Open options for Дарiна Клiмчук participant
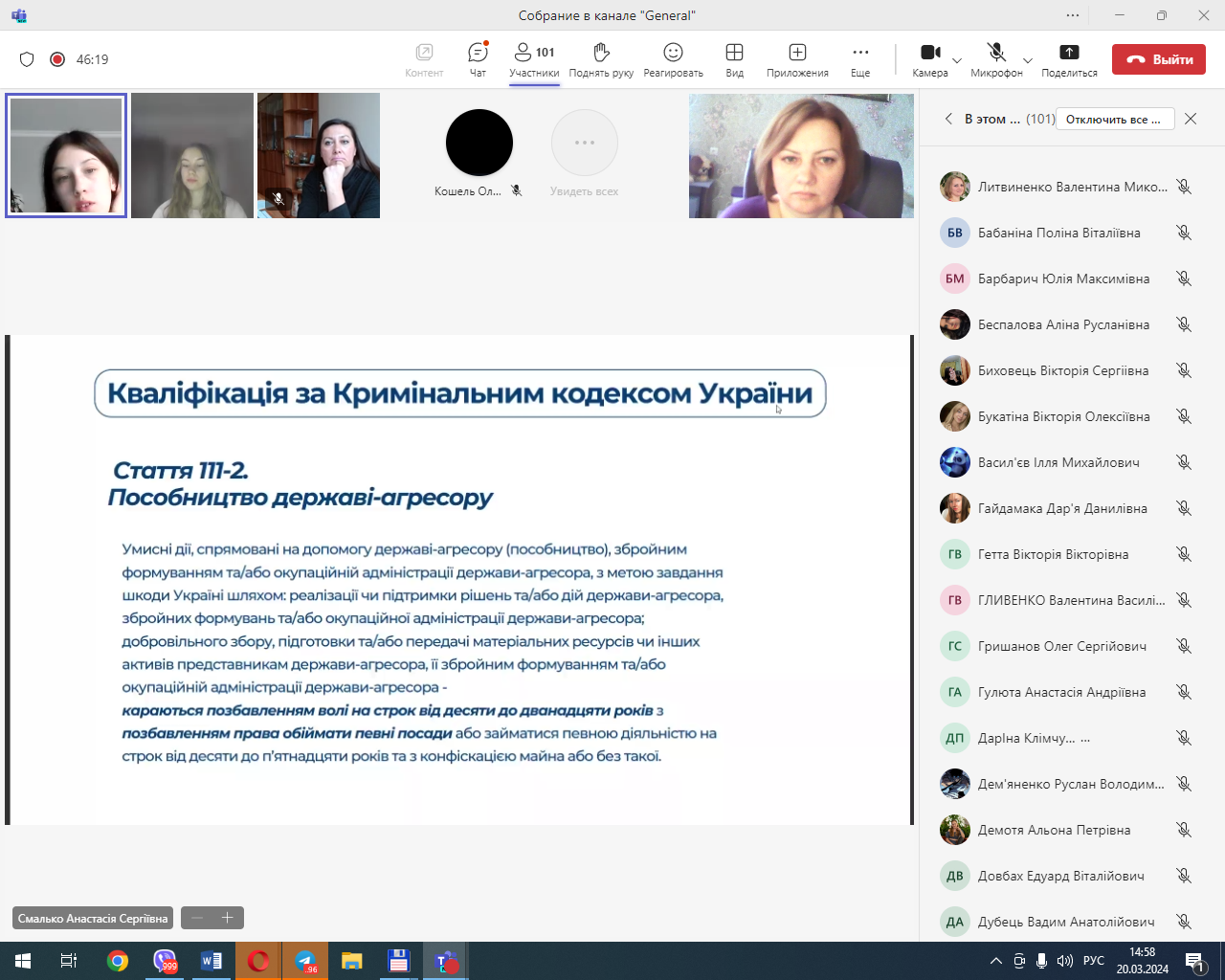 tap(1085, 738)
